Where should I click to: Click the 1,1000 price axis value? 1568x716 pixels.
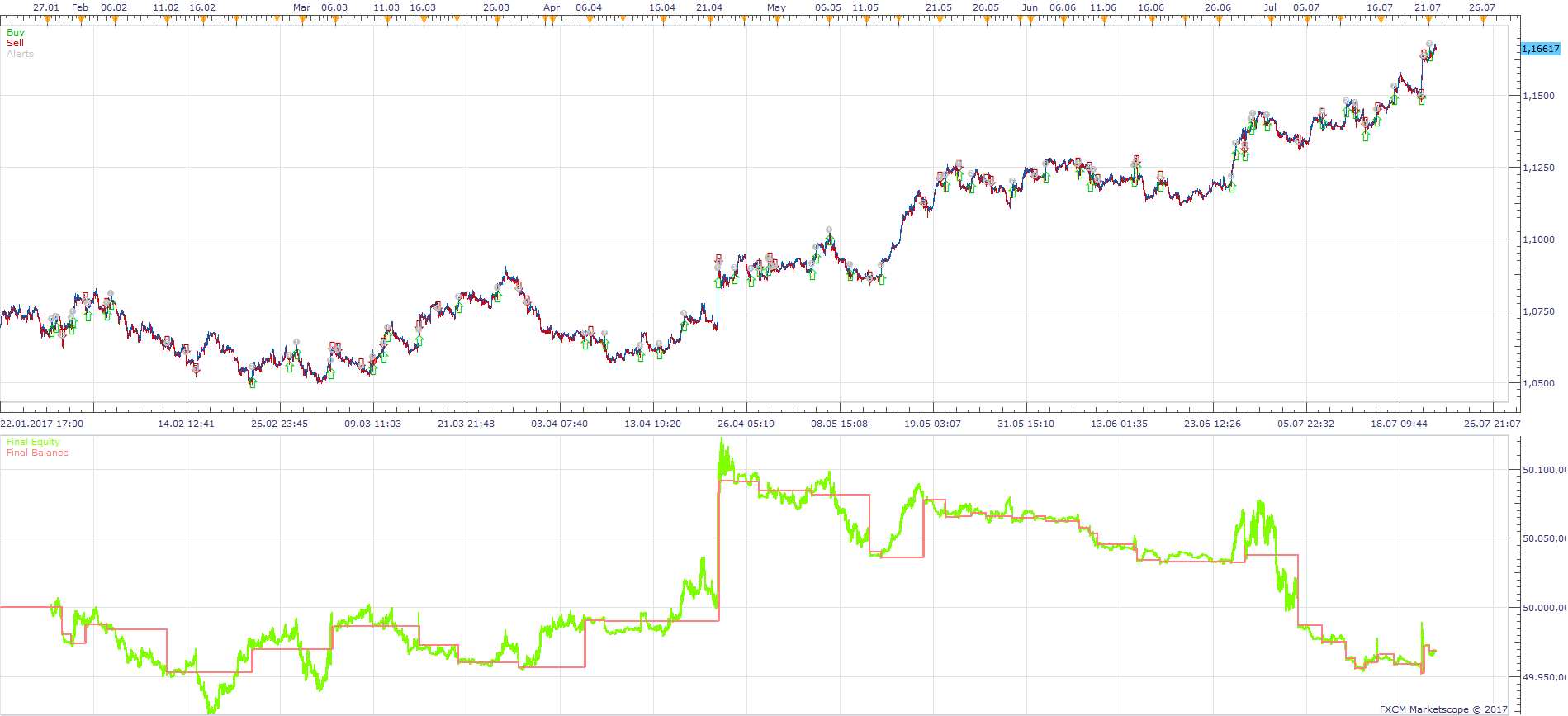(1538, 239)
